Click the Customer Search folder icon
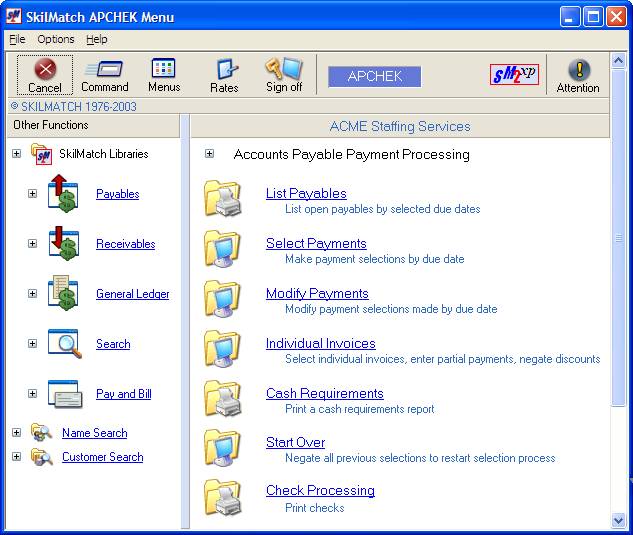Viewport: 633px width, 535px height. tap(41, 457)
